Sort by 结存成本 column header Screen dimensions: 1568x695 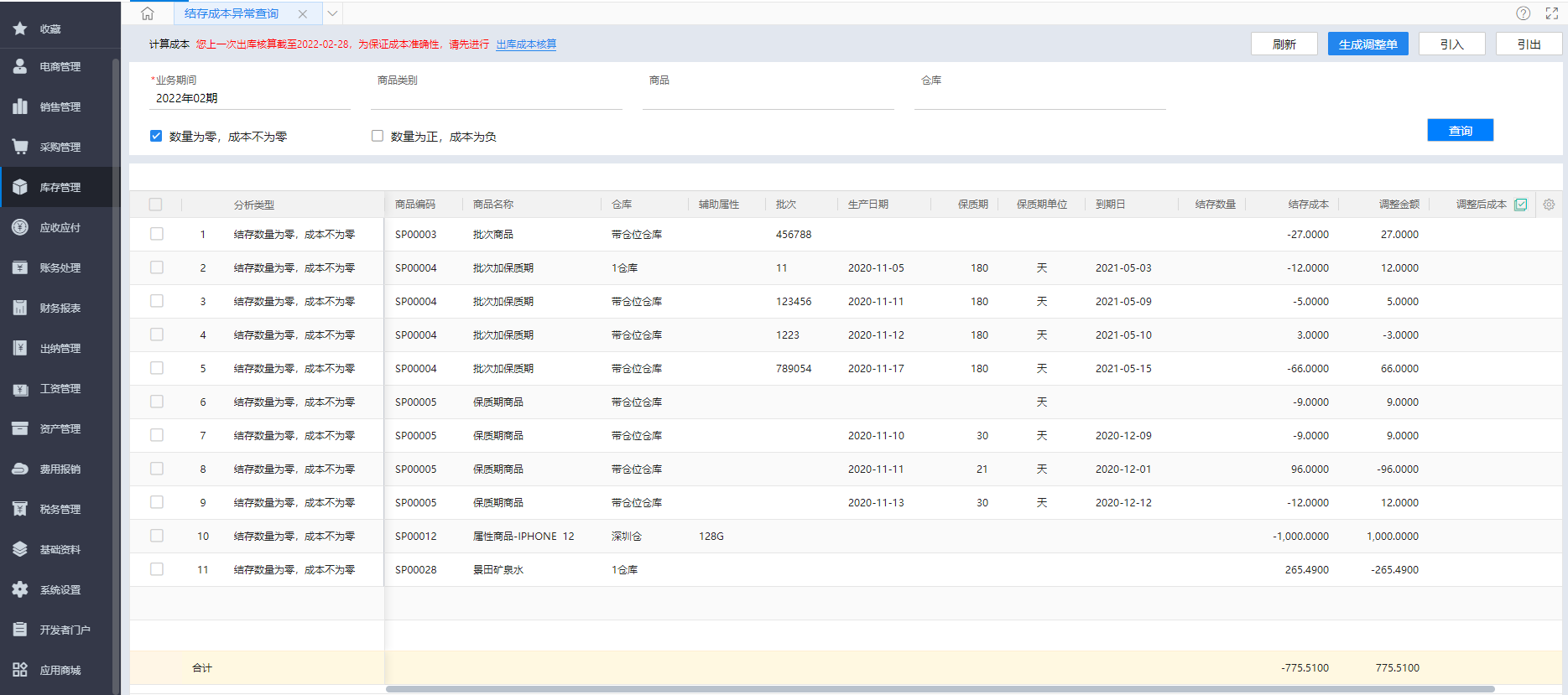point(1309,205)
